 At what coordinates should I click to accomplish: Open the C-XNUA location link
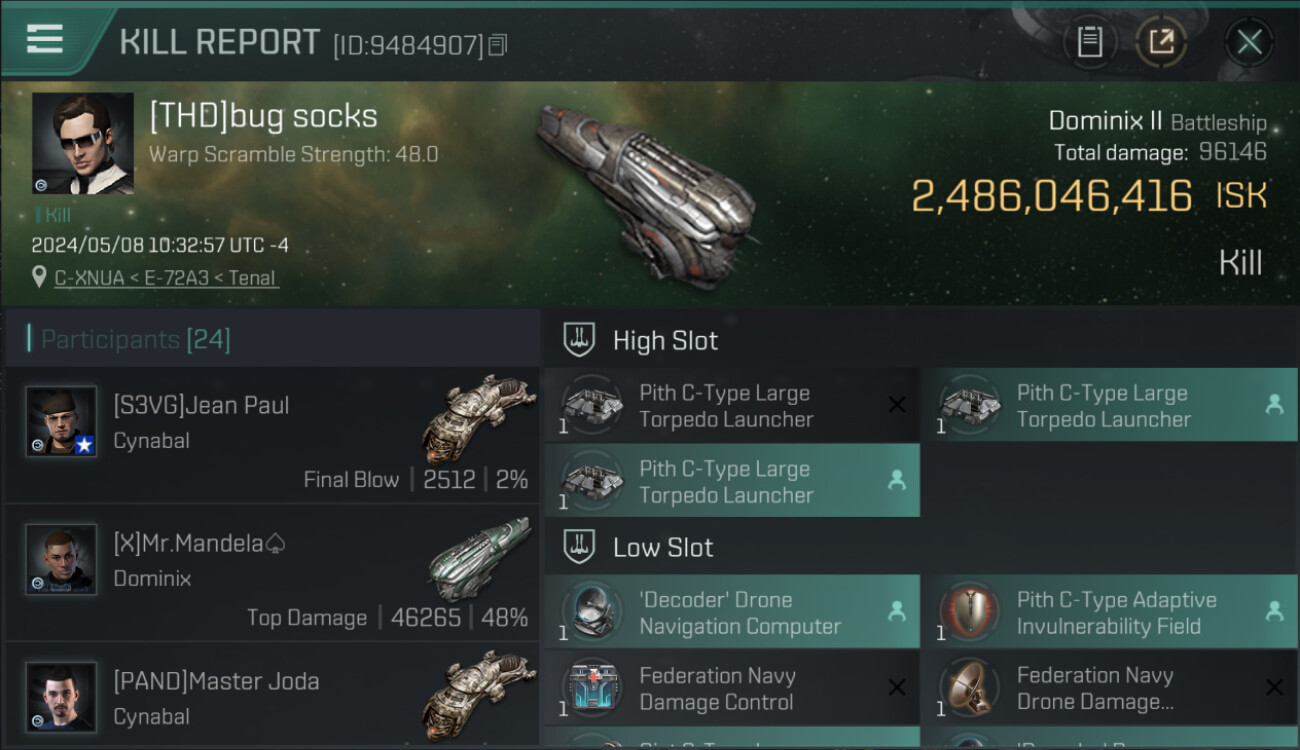click(166, 278)
